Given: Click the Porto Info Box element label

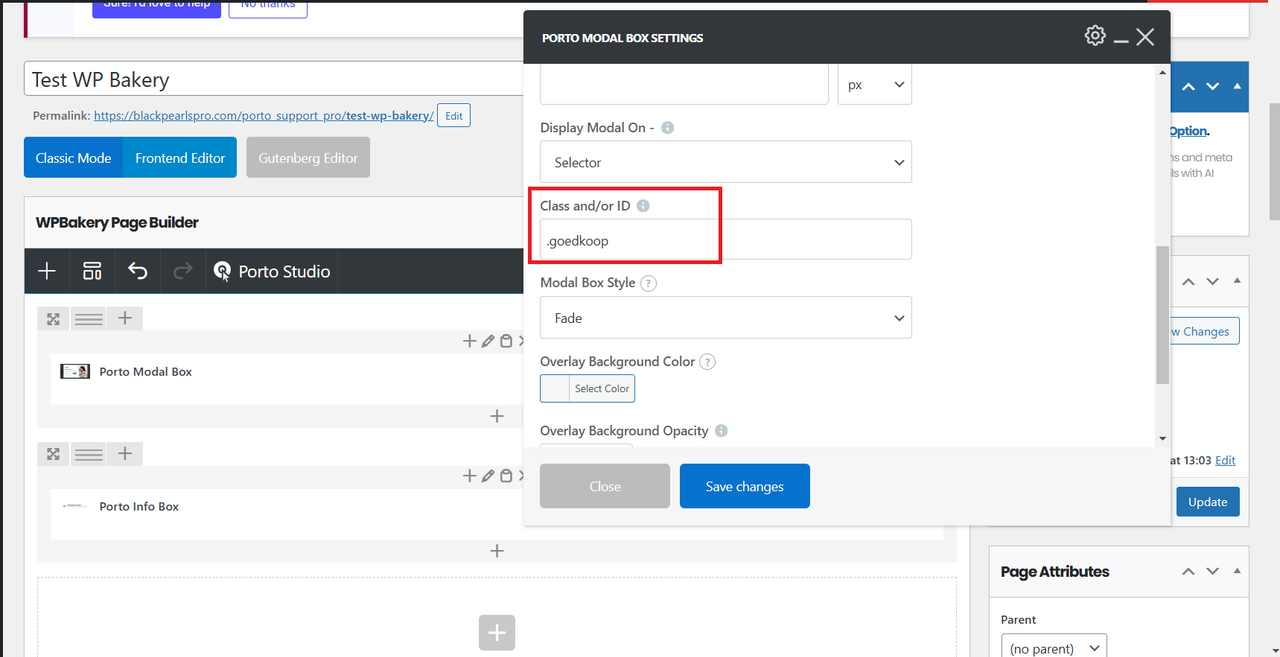Looking at the screenshot, I should coord(139,506).
